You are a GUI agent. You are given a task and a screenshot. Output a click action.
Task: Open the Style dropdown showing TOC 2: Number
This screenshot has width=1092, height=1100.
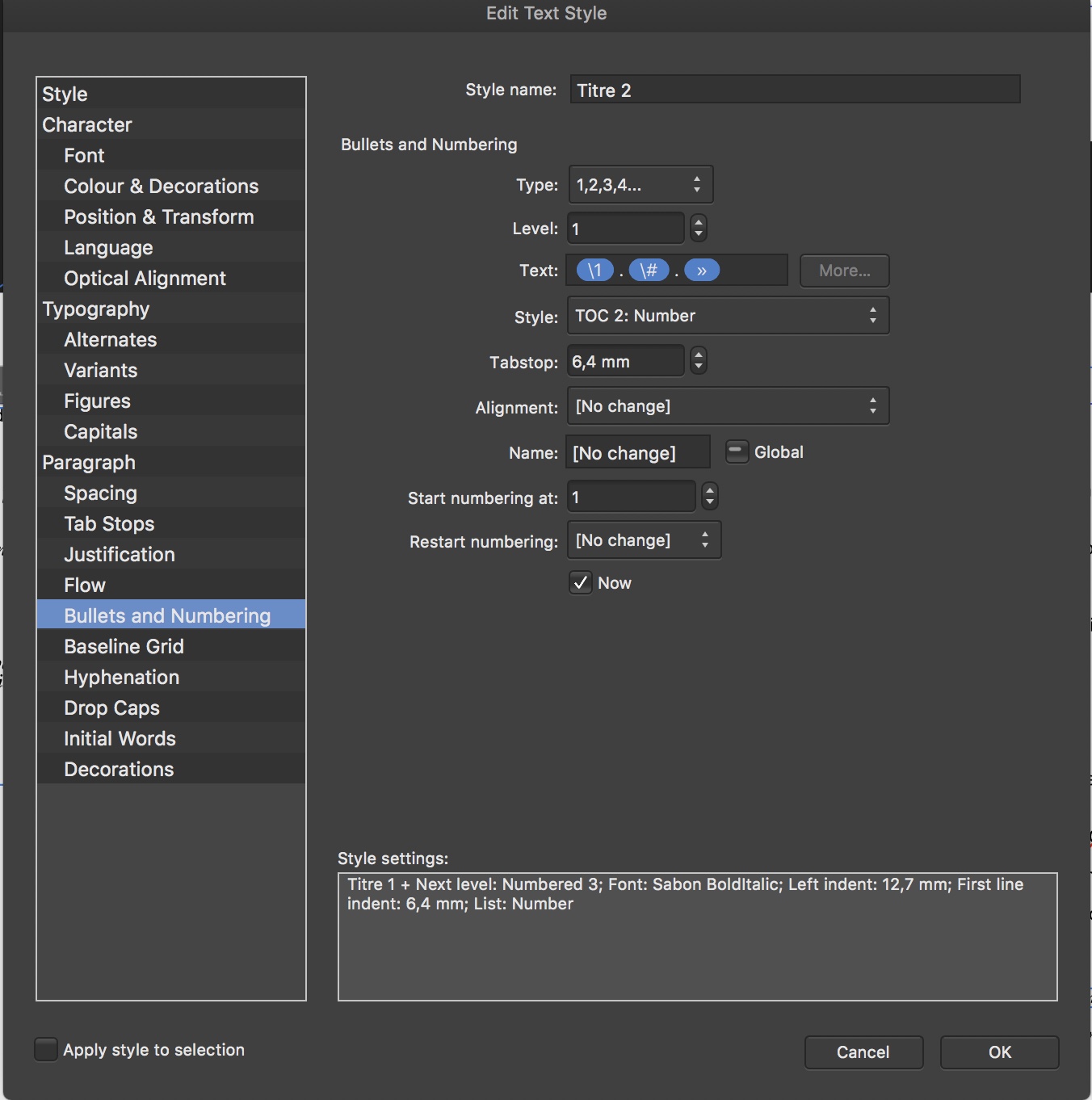pyautogui.click(x=729, y=316)
